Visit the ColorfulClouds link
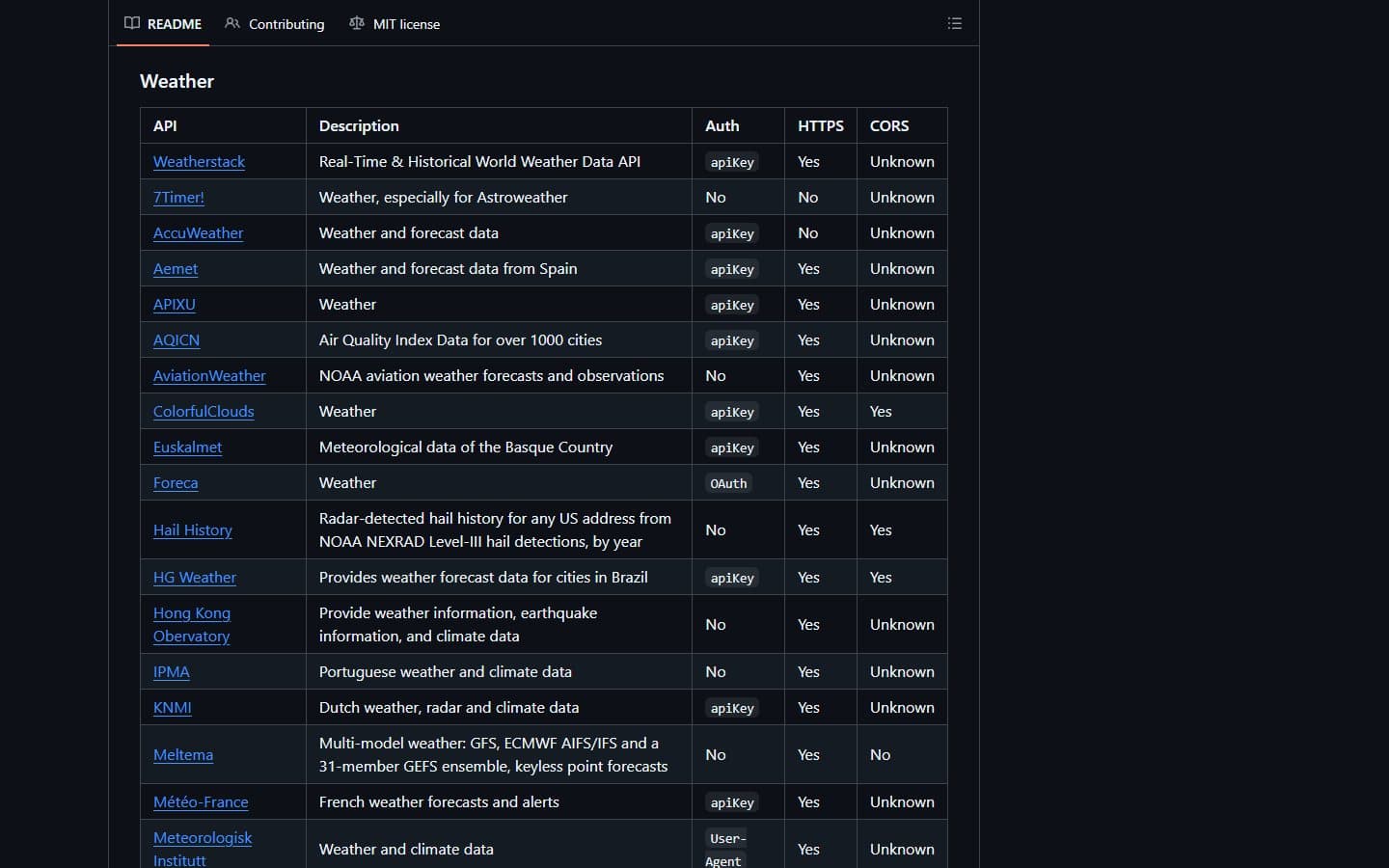 coord(204,412)
